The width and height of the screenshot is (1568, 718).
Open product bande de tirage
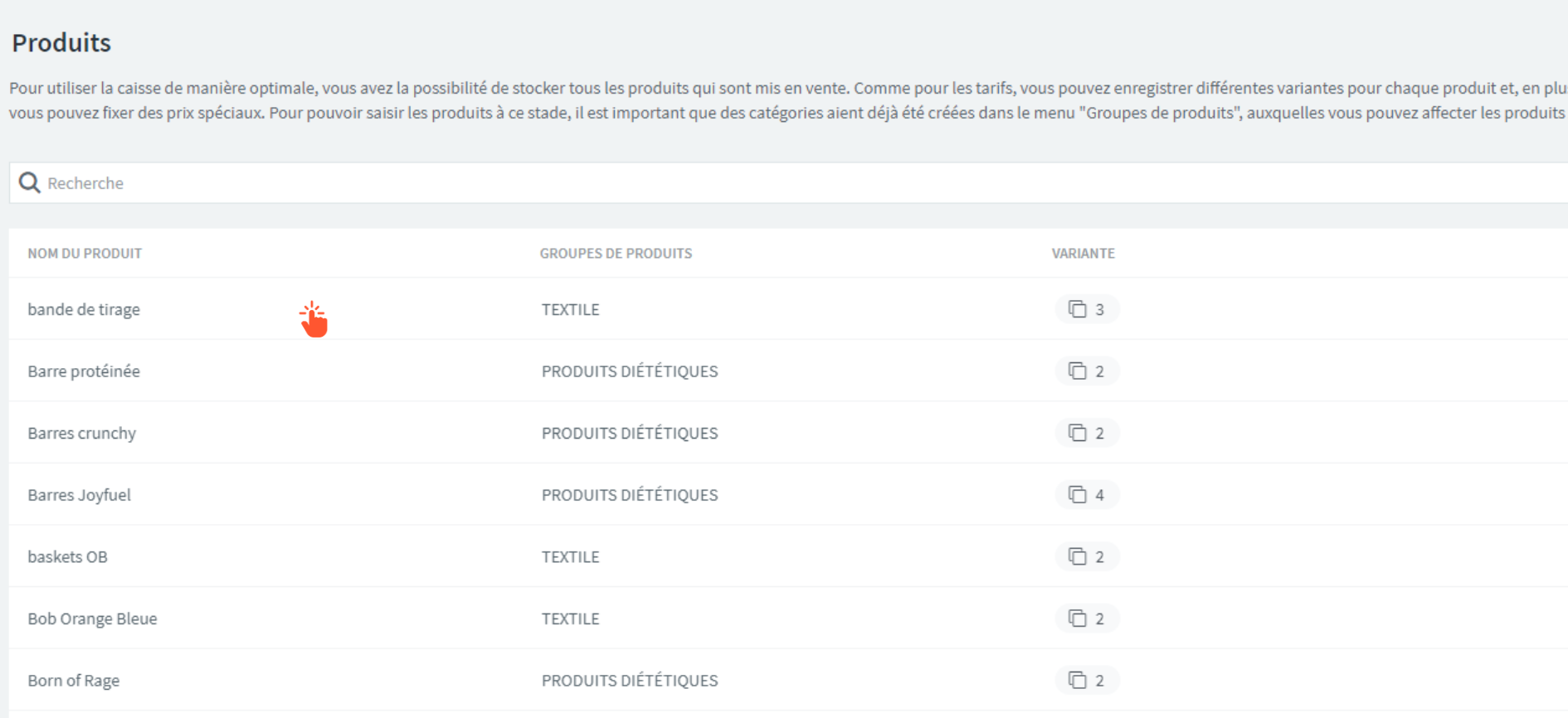point(84,309)
